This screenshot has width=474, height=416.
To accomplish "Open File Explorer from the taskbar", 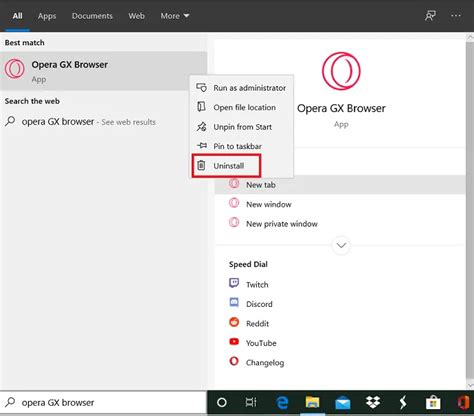I will tap(312, 403).
